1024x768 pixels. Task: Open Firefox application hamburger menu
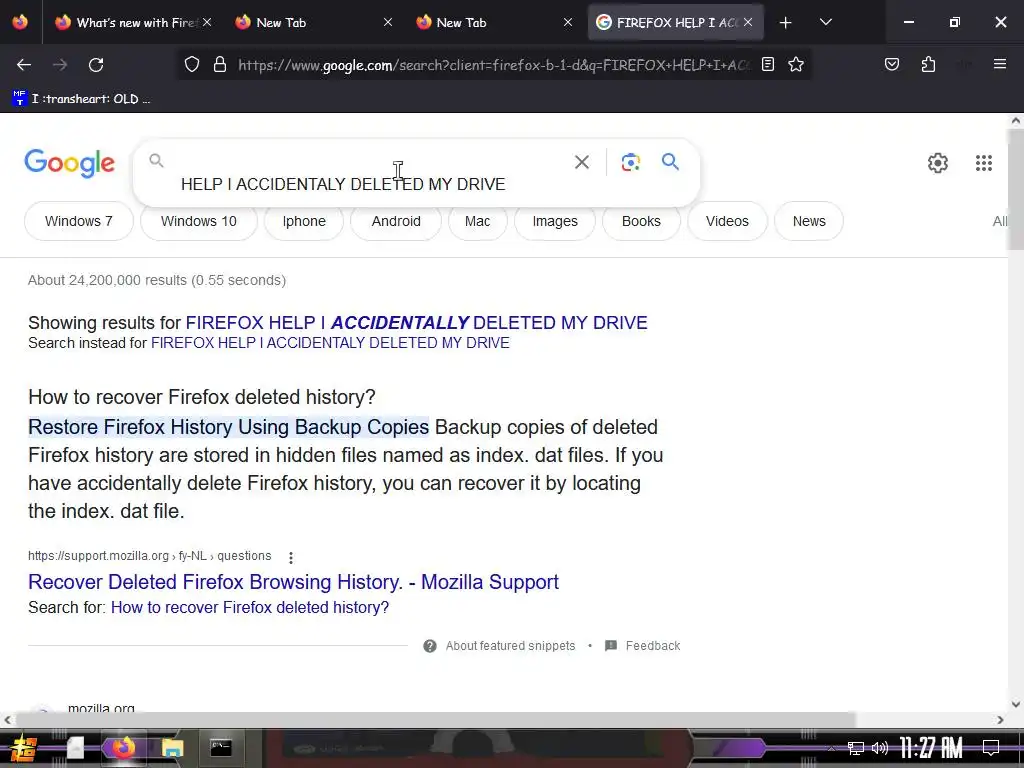[999, 64]
